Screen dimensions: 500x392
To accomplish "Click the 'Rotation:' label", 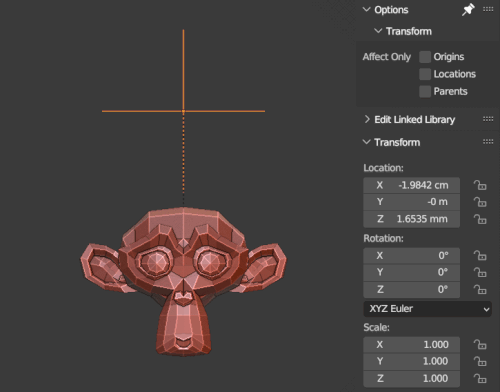I will coord(383,238).
